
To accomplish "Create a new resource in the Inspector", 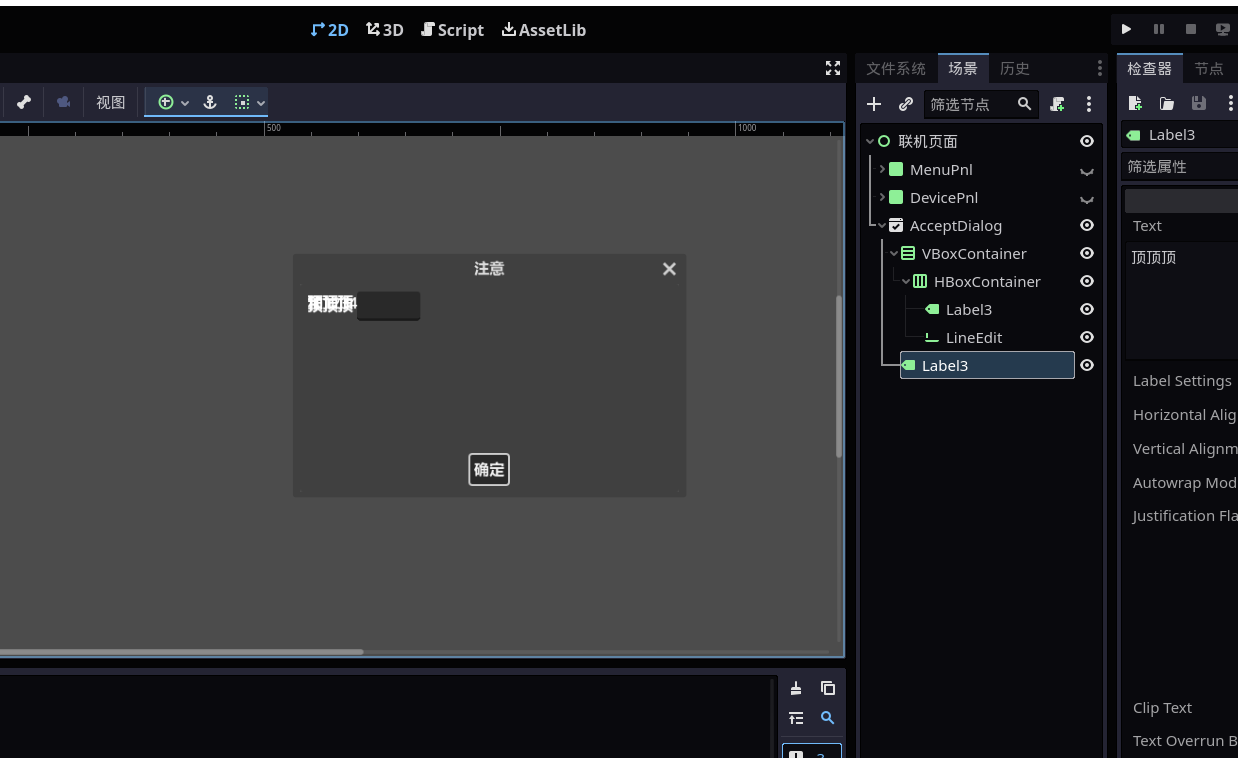I will click(1135, 102).
